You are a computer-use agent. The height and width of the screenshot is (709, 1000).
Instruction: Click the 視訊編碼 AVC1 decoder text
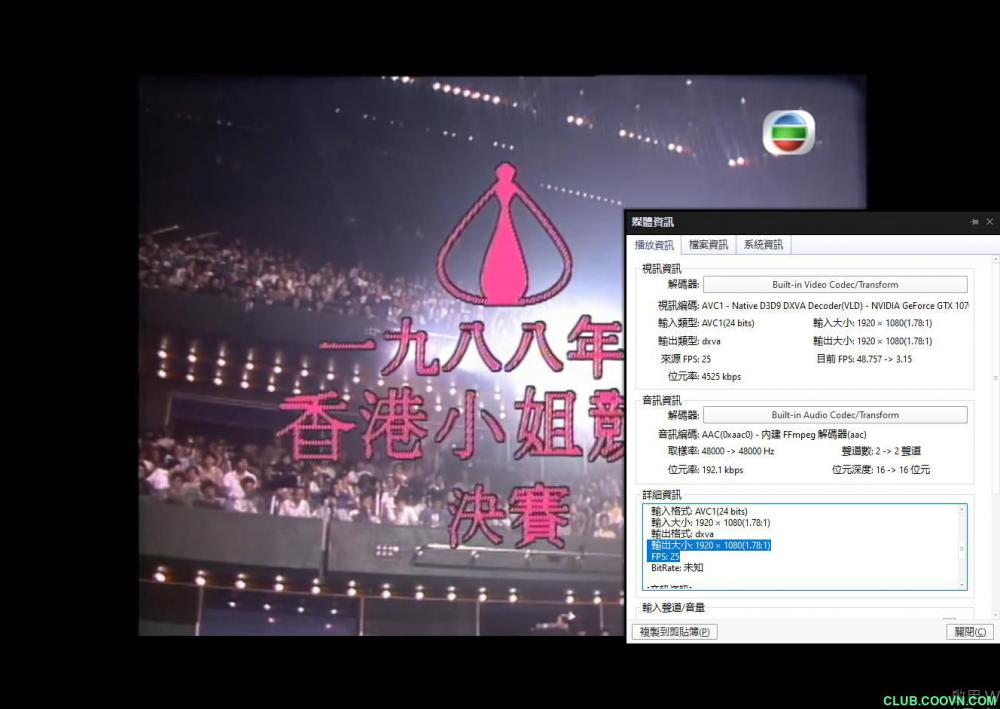(813, 306)
